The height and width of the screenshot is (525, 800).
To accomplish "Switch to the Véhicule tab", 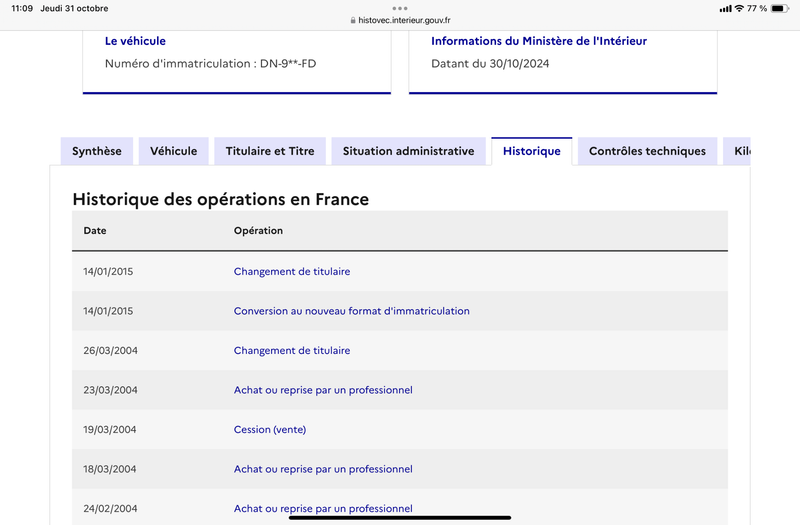I will point(173,151).
